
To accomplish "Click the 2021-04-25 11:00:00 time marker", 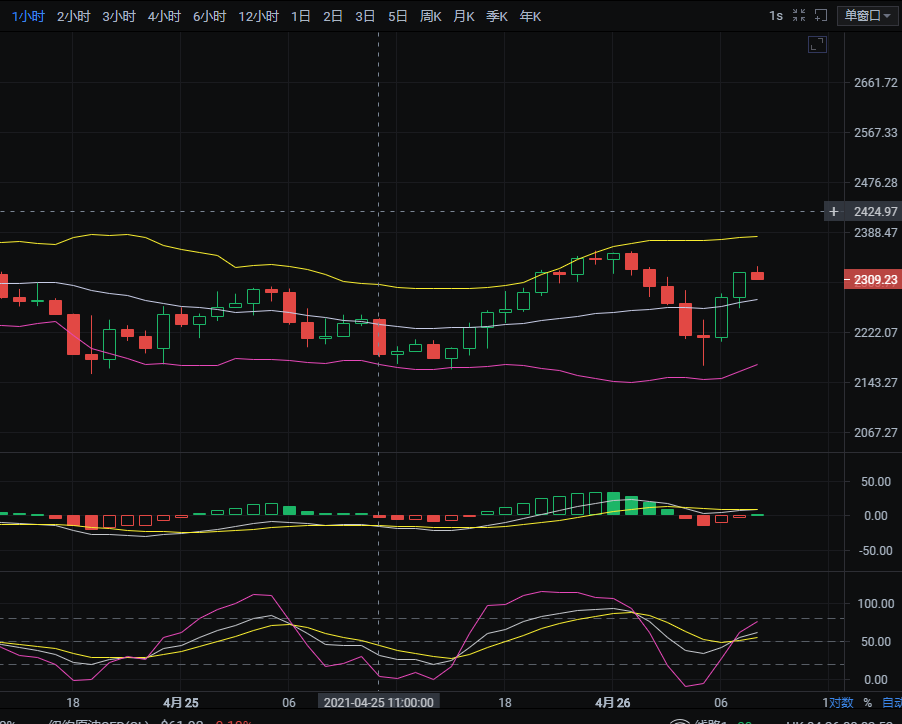I will pos(378,702).
